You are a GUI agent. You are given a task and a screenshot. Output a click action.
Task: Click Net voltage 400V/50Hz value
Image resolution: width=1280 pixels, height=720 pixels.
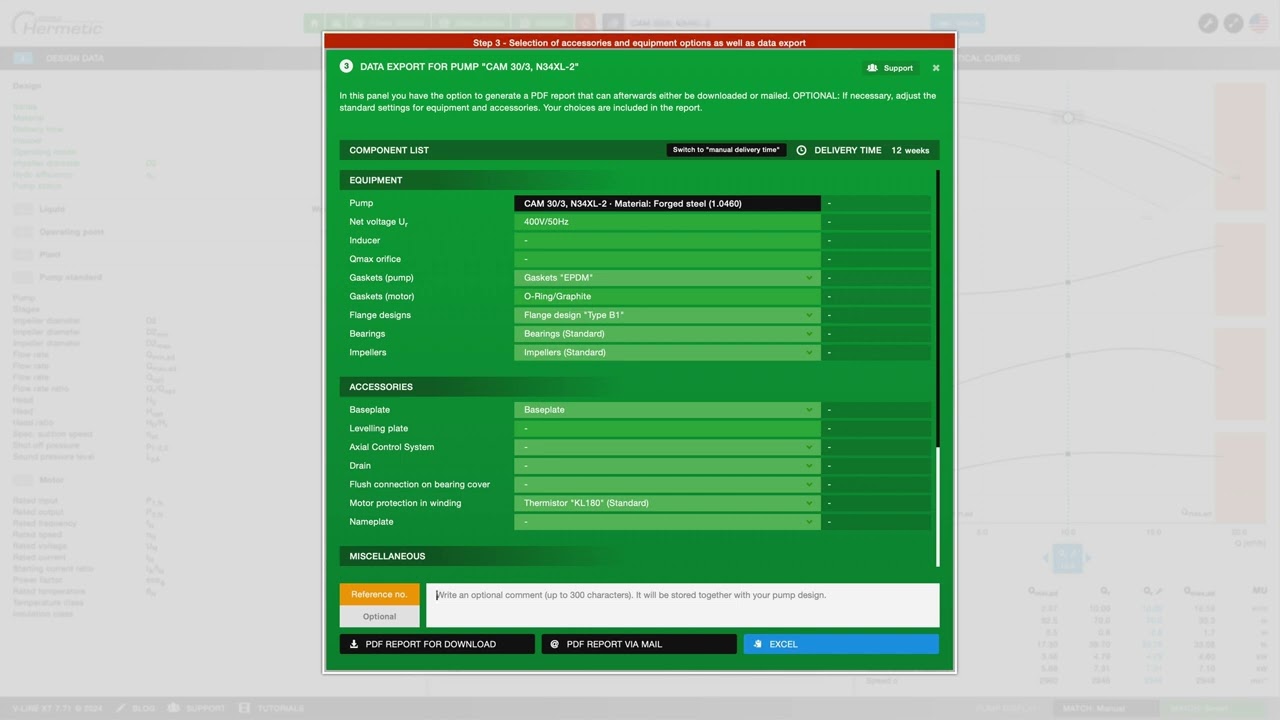click(x=667, y=222)
